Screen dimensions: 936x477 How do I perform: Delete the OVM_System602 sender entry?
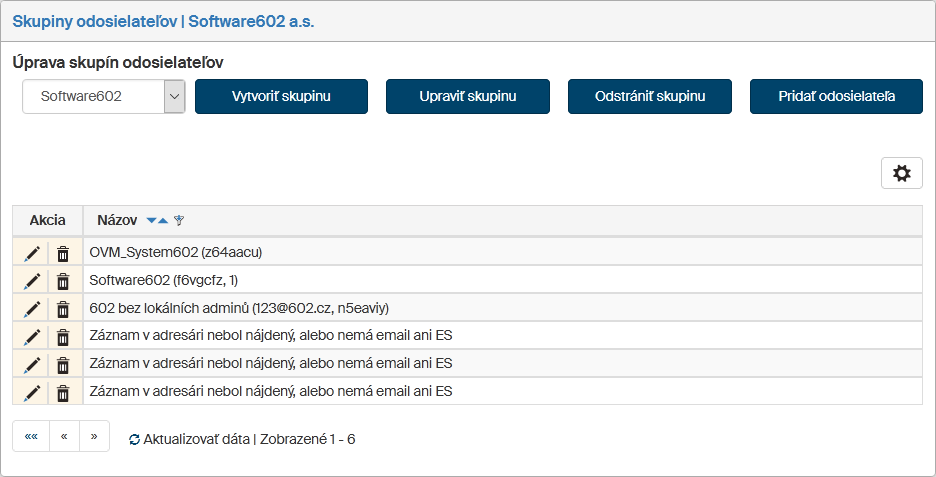[63, 253]
